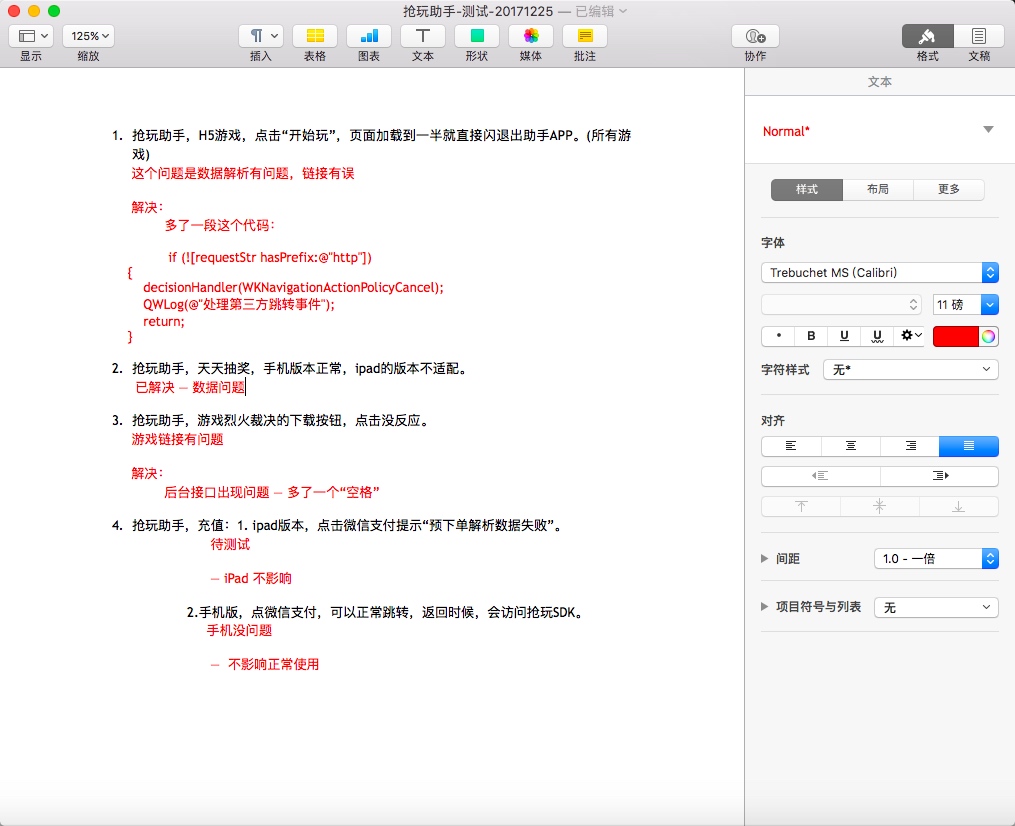Add a shape with 形状
1015x826 pixels.
477,36
